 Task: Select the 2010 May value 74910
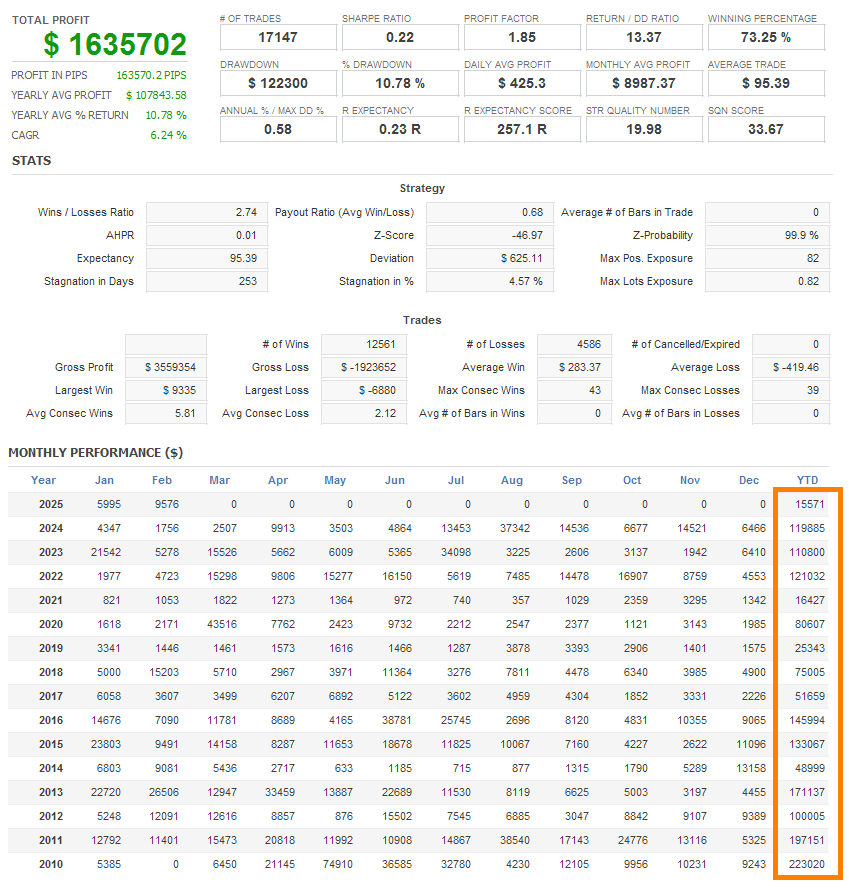tap(338, 864)
